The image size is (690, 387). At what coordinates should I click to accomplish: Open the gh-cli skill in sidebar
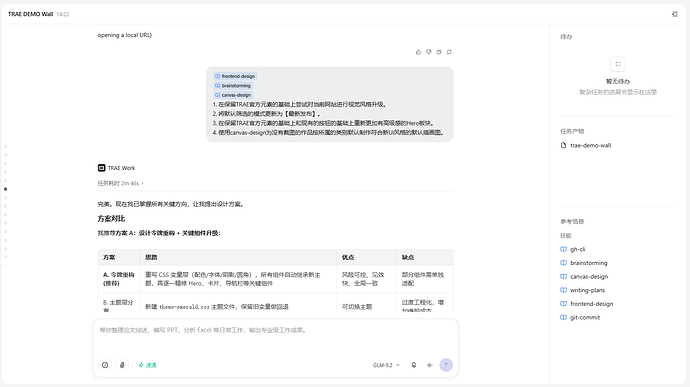(x=573, y=249)
